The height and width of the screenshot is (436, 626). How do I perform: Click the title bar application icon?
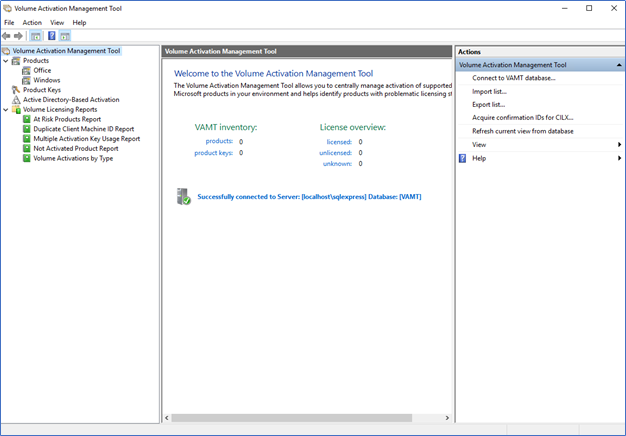tap(7, 8)
